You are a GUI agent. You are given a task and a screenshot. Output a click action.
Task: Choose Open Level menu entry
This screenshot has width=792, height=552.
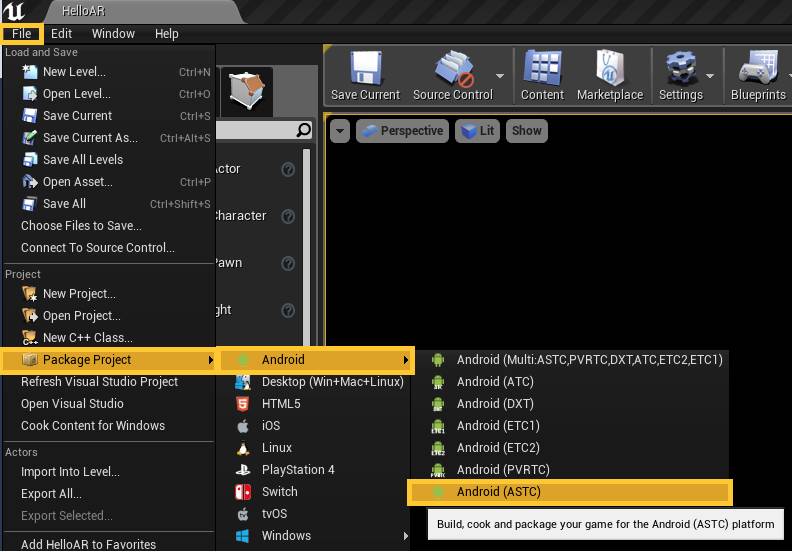108,94
